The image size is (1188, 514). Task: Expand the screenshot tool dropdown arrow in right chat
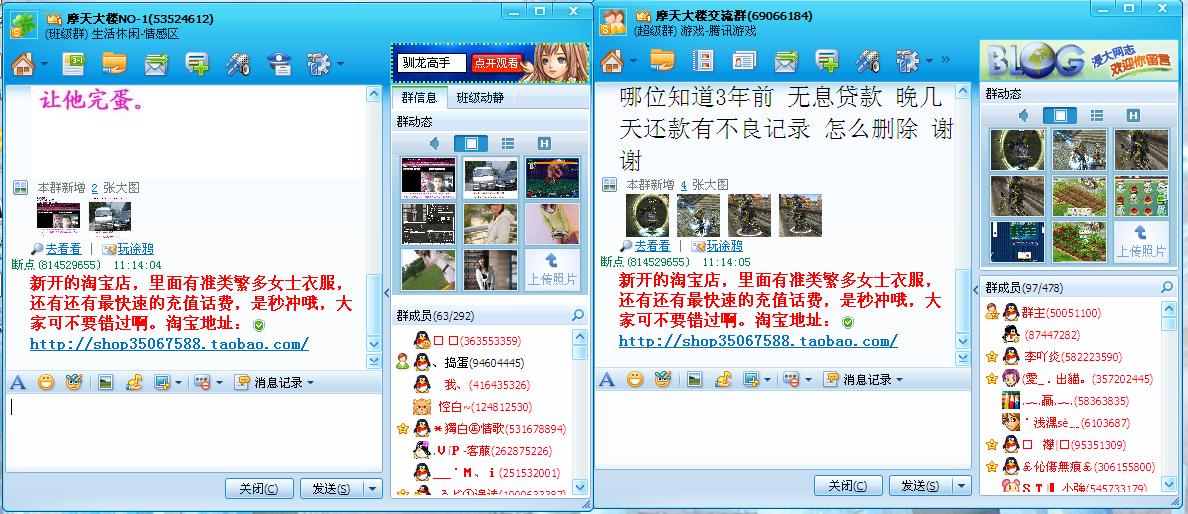coord(767,379)
